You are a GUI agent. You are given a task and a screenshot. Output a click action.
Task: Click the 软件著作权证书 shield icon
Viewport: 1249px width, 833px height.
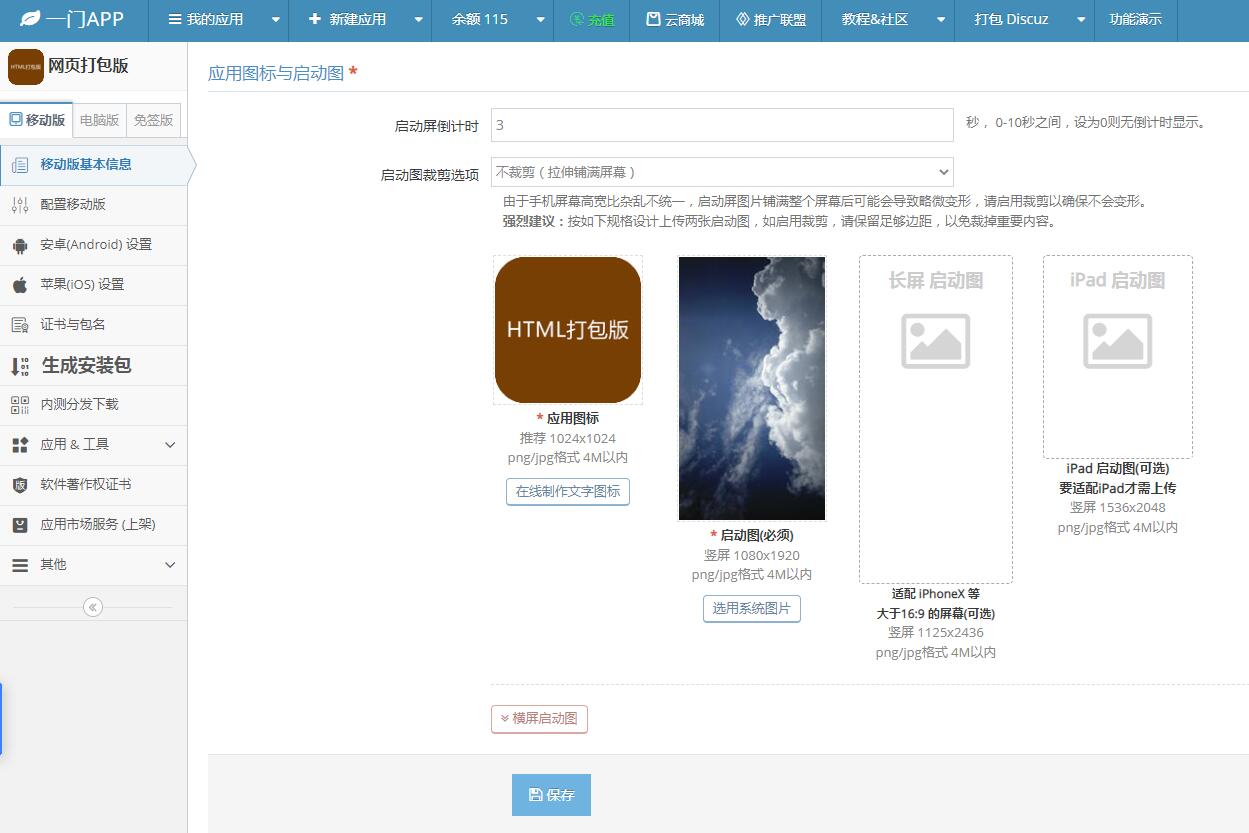click(20, 485)
